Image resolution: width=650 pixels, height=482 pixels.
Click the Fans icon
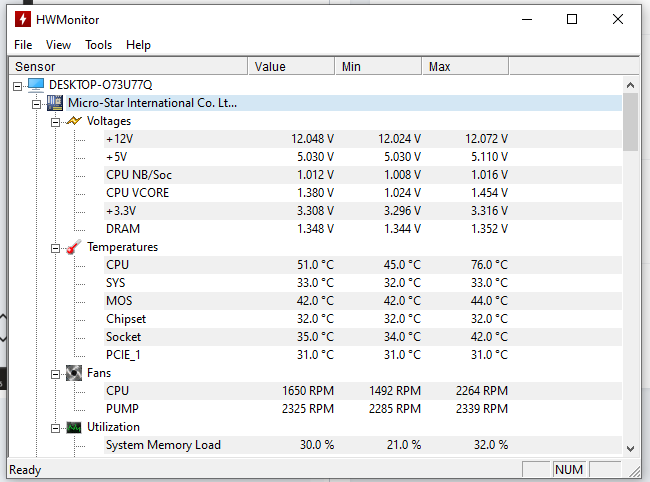coord(74,373)
